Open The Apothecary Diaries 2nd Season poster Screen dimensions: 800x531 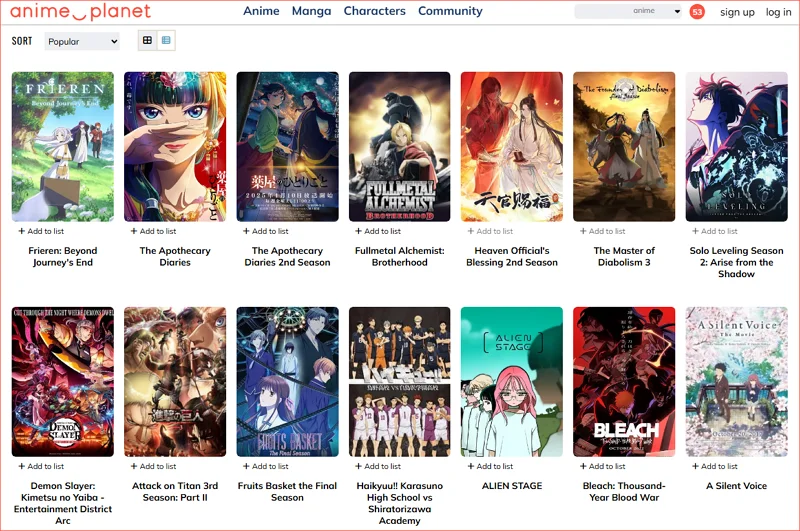(x=287, y=146)
